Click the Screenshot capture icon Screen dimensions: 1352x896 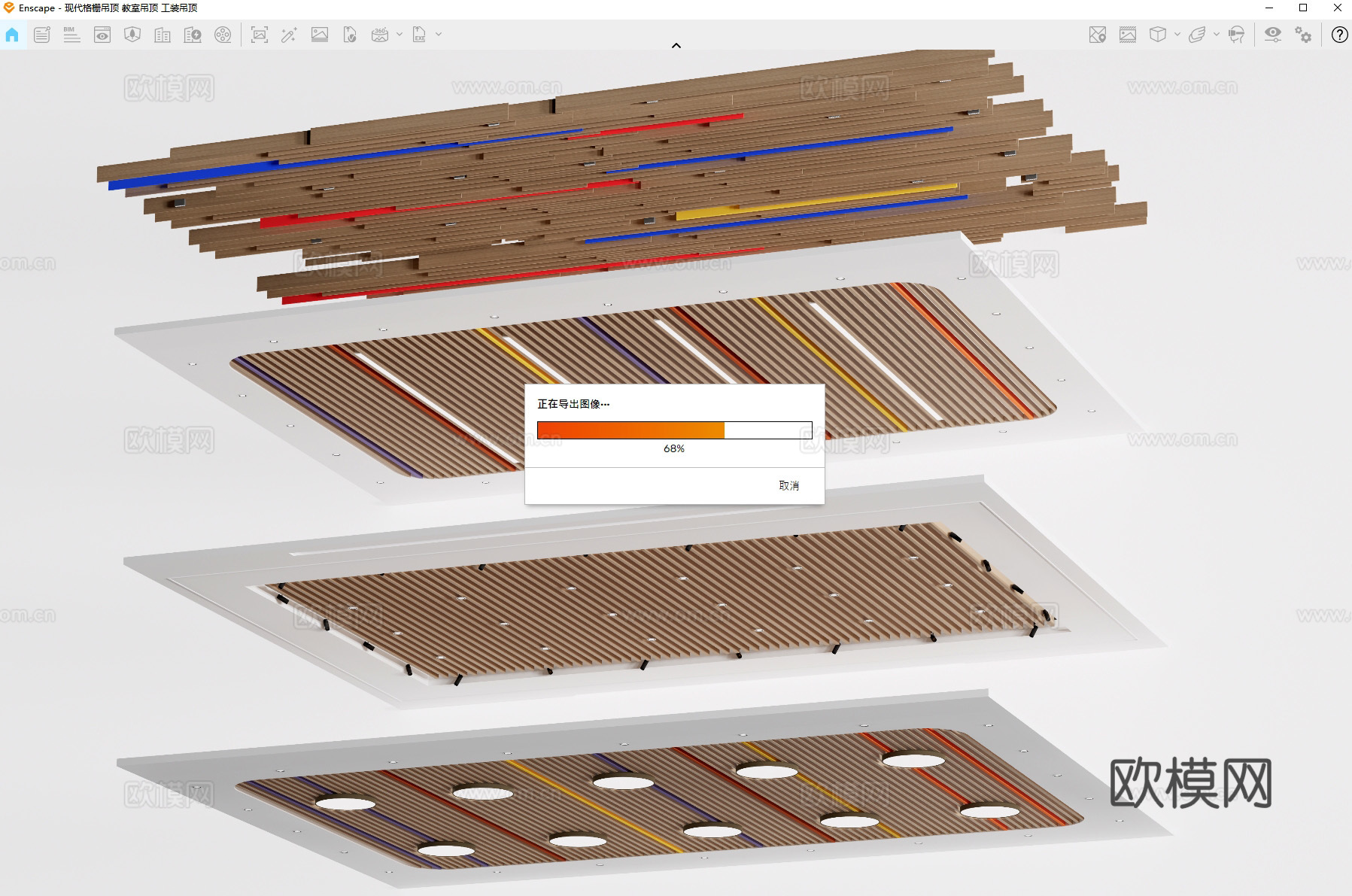pyautogui.click(x=260, y=35)
